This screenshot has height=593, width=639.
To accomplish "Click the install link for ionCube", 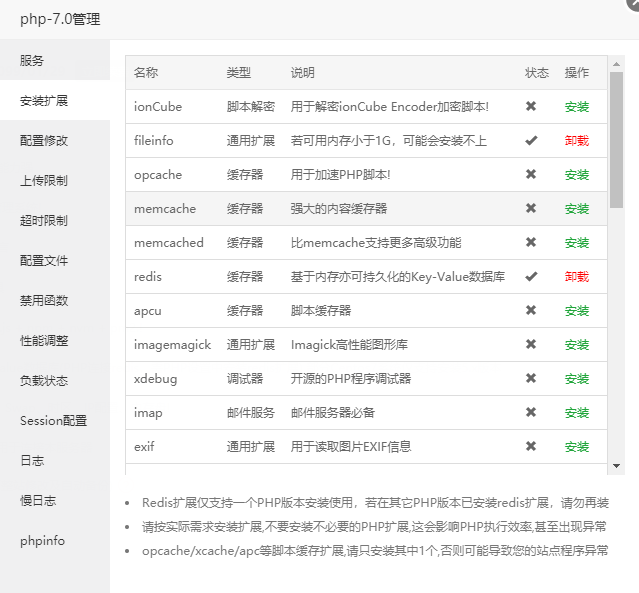I will point(576,107).
